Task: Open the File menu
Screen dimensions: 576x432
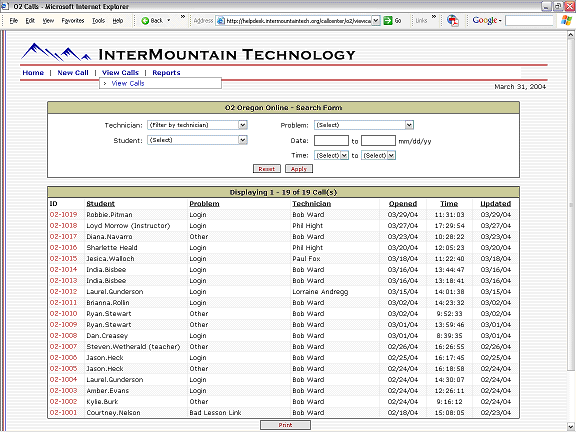Action: click(x=14, y=21)
